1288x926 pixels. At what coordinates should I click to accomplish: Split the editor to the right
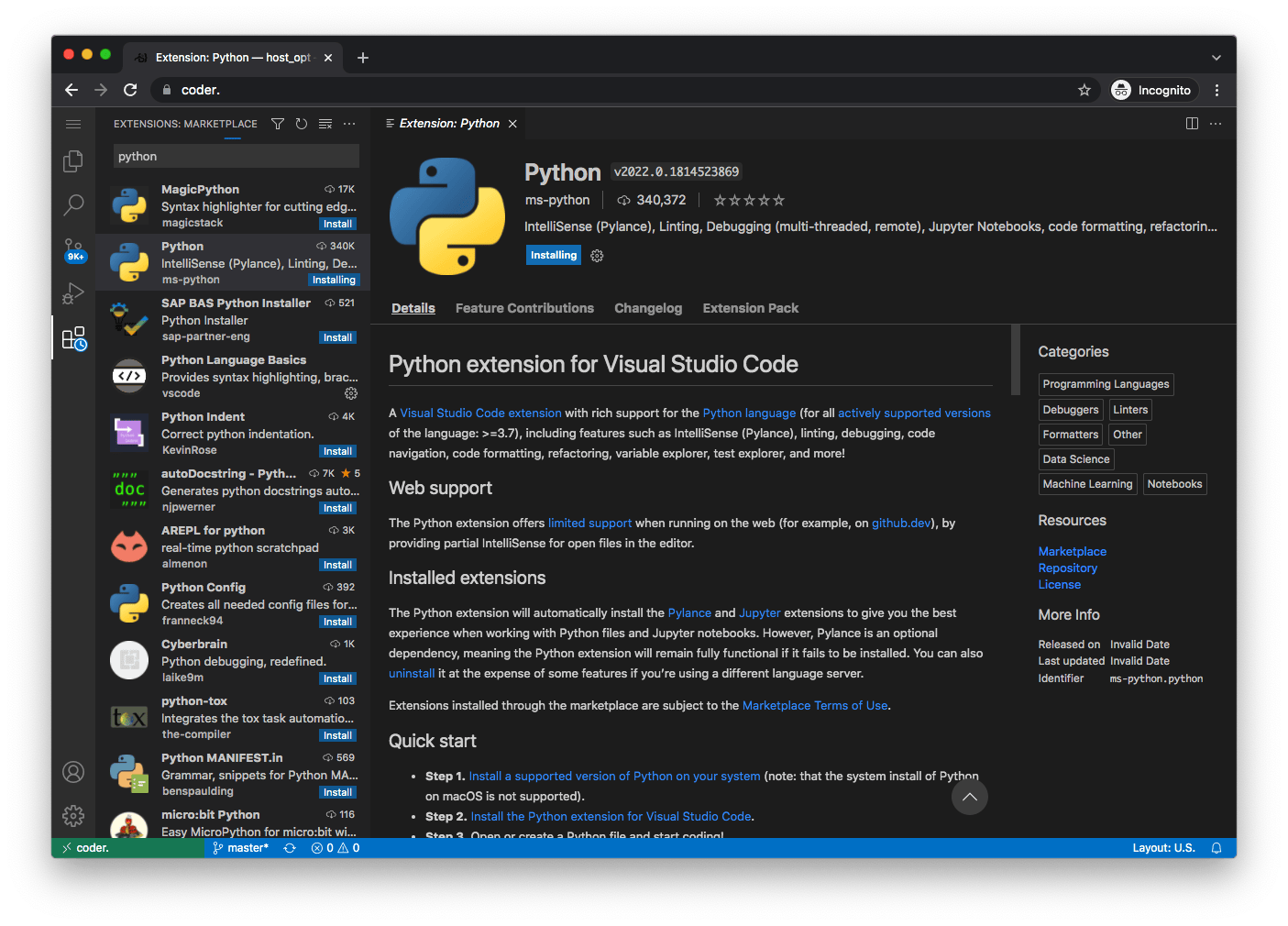[1192, 124]
